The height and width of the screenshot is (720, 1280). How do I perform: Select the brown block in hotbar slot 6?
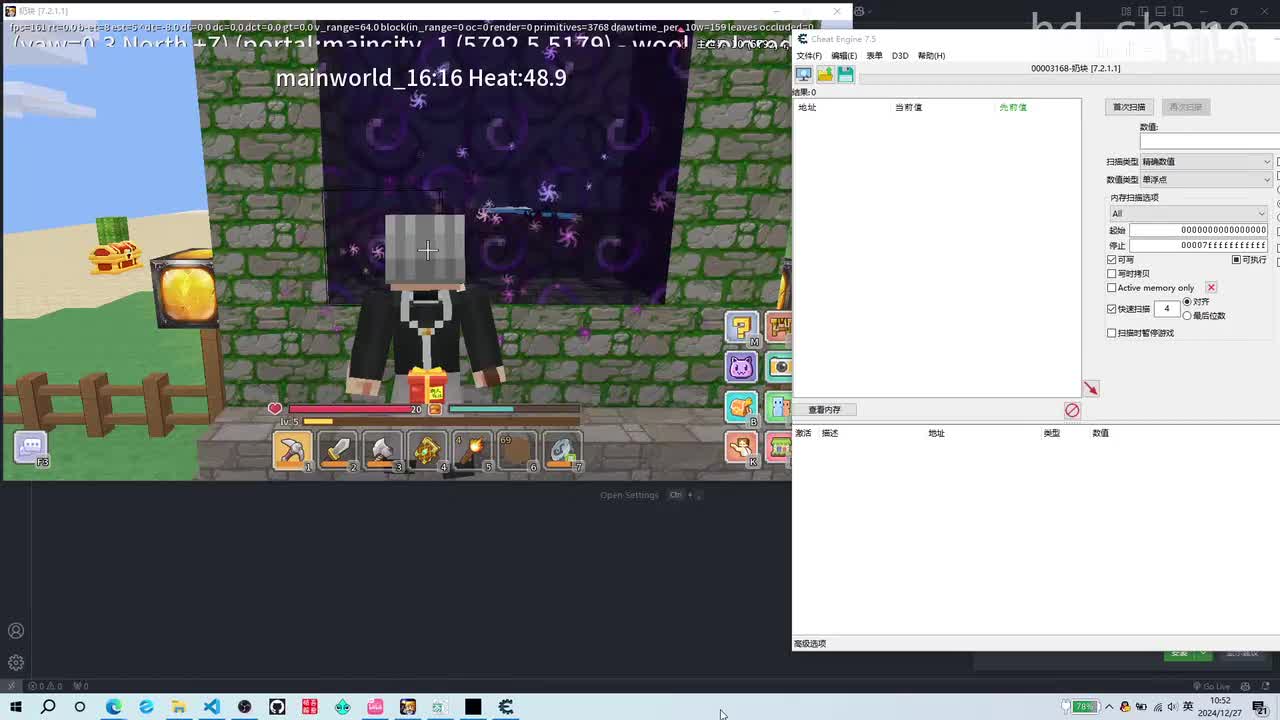tap(517, 451)
